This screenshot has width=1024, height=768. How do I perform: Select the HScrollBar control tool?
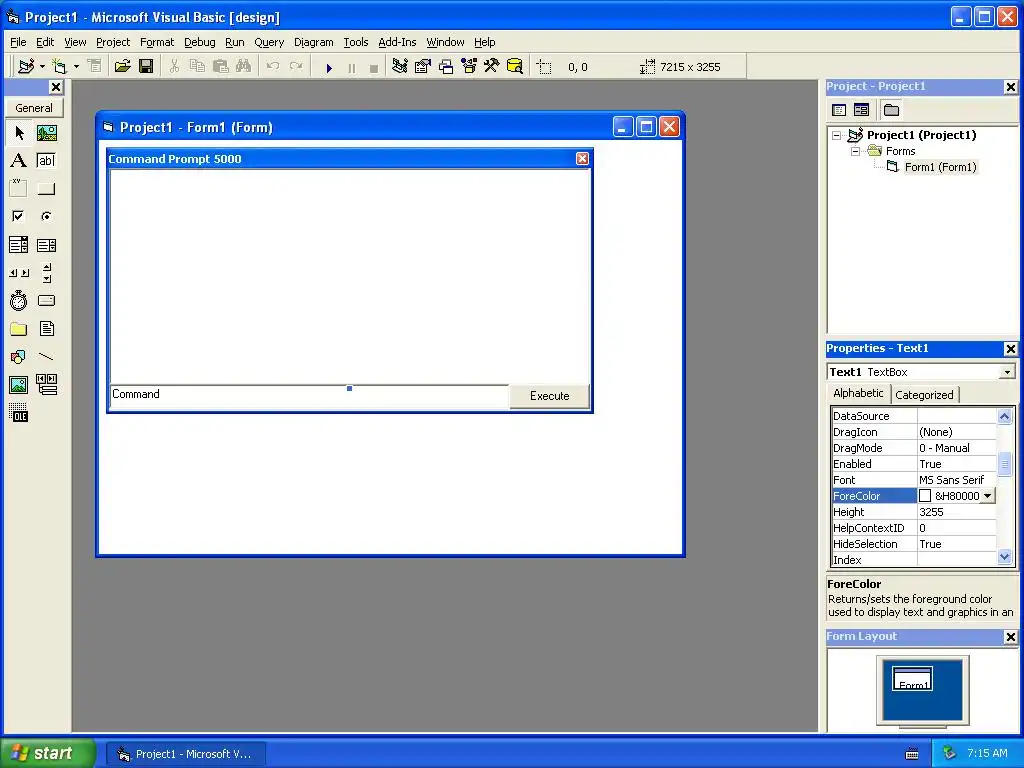click(x=19, y=273)
